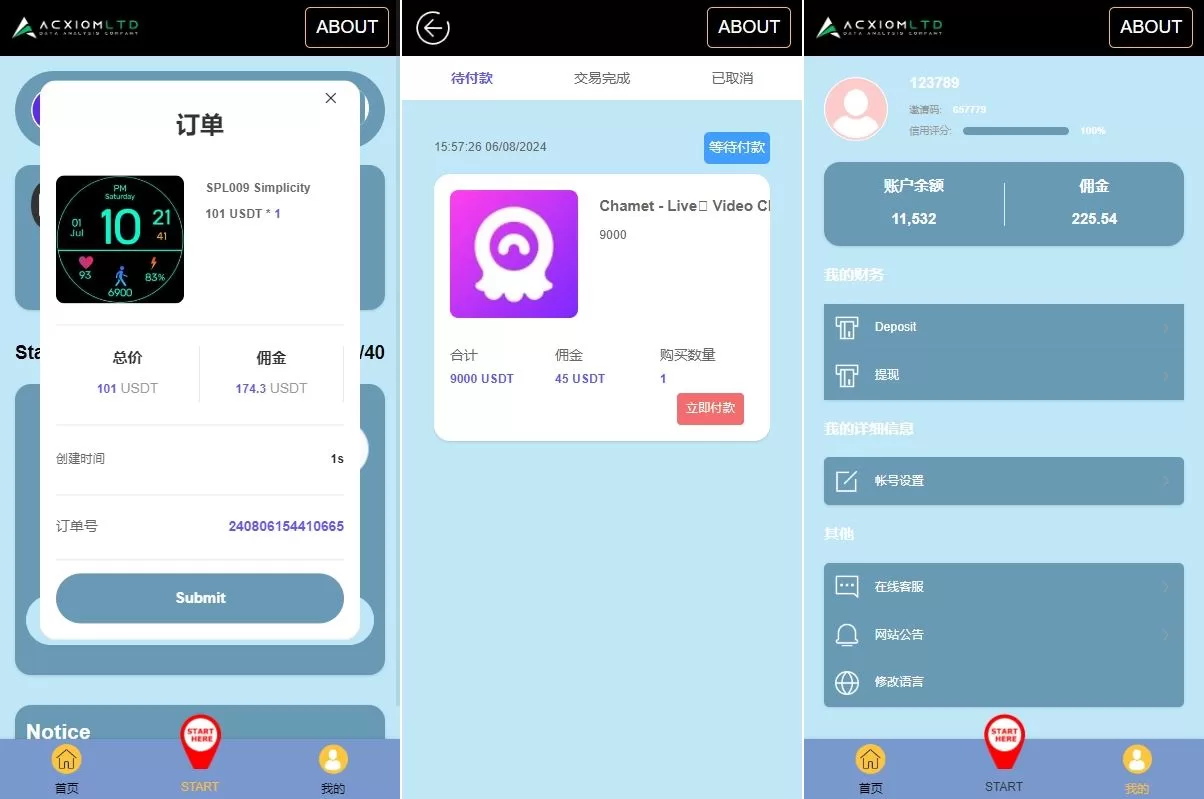Click the 首页 home icon in left panel

66,759
